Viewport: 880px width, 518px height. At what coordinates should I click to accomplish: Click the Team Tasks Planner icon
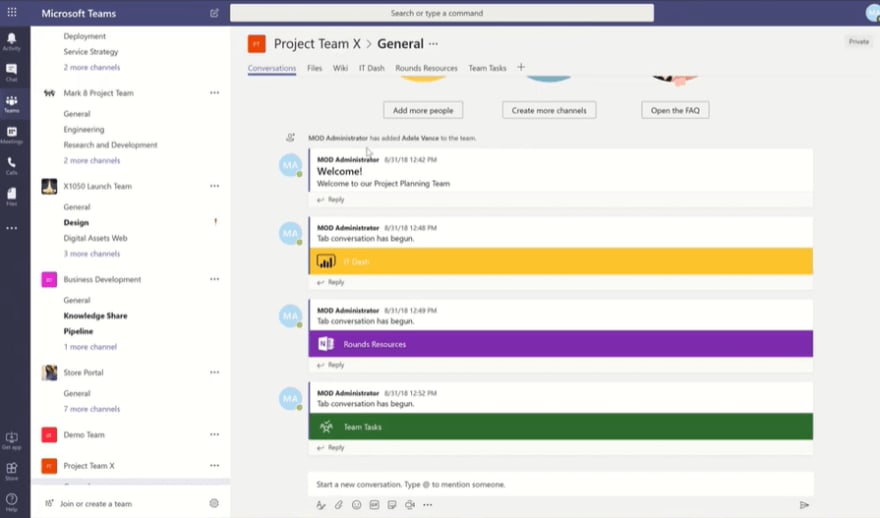pyautogui.click(x=326, y=427)
